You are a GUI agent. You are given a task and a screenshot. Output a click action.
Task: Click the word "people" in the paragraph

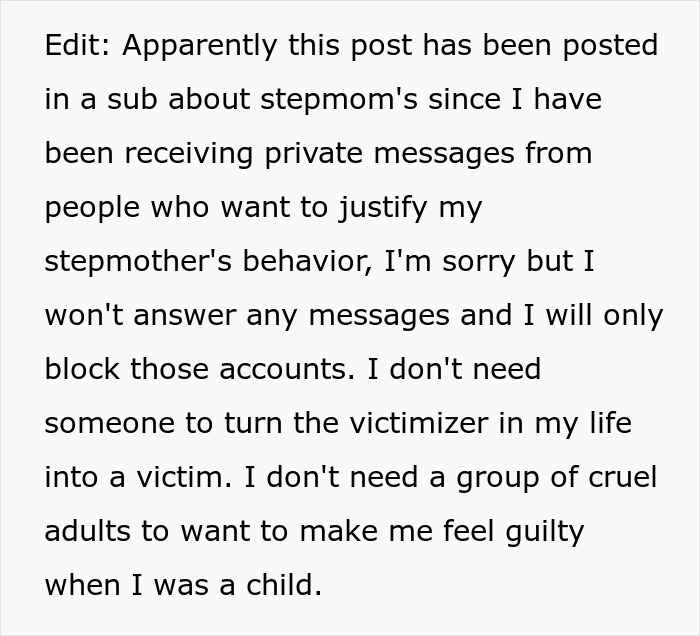91,208
